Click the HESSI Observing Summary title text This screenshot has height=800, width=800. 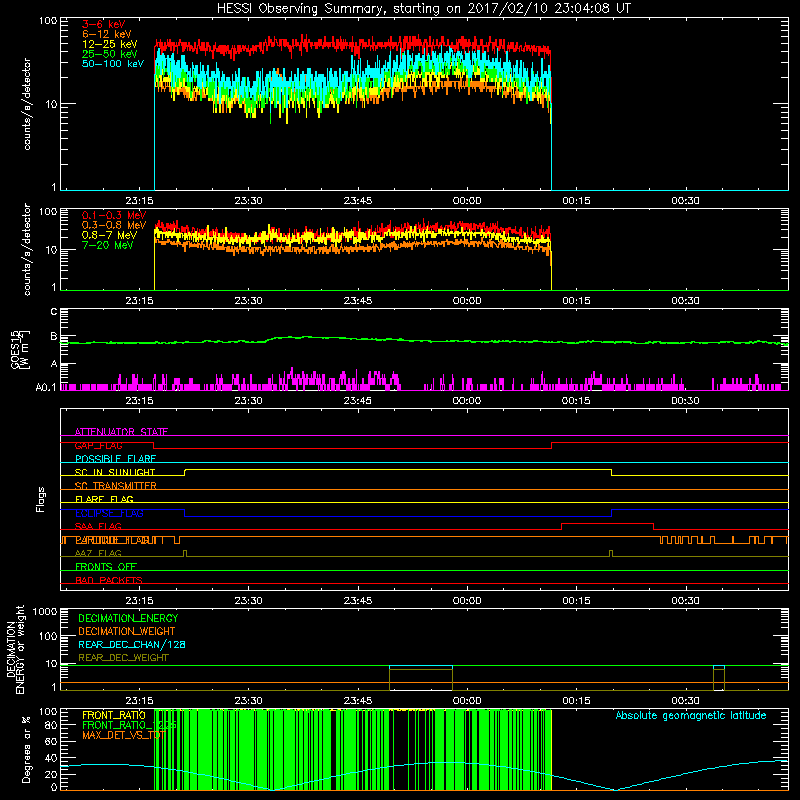tap(423, 8)
